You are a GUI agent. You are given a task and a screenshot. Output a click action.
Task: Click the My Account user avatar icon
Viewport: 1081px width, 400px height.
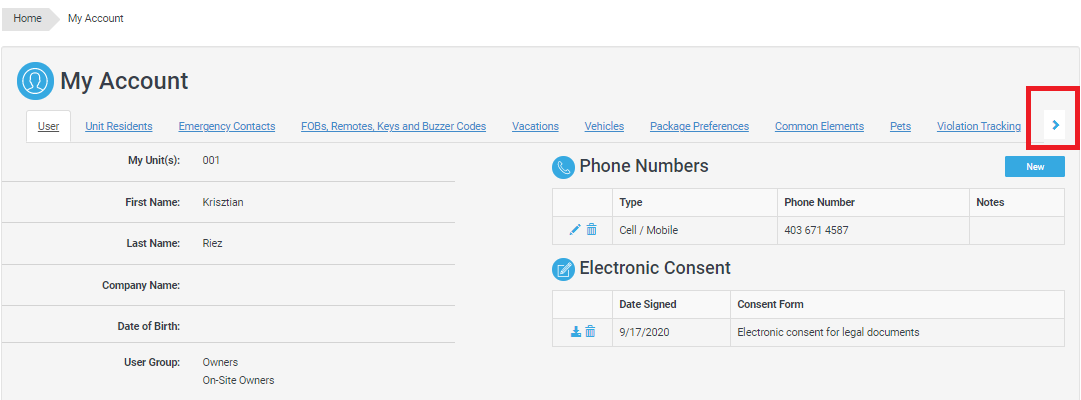35,81
